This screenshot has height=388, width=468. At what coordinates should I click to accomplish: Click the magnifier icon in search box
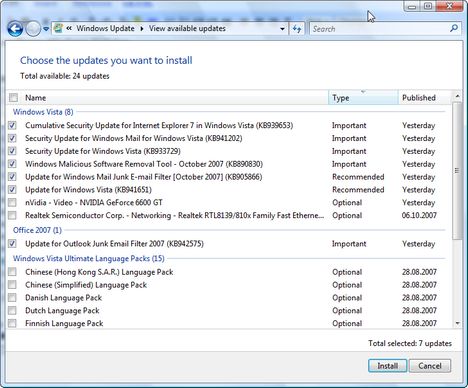pyautogui.click(x=454, y=29)
